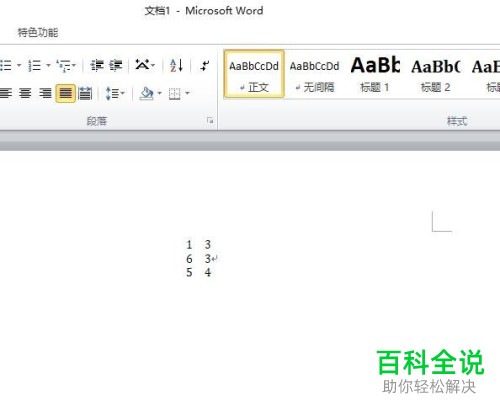
Task: Sort text with the A-Z sort button
Action: click(176, 65)
